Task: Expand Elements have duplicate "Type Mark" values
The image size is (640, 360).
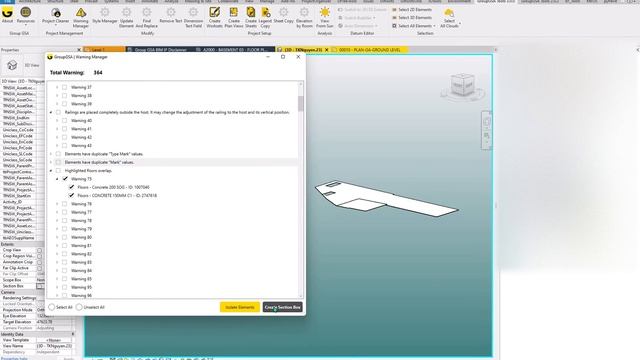Action: tap(51, 154)
